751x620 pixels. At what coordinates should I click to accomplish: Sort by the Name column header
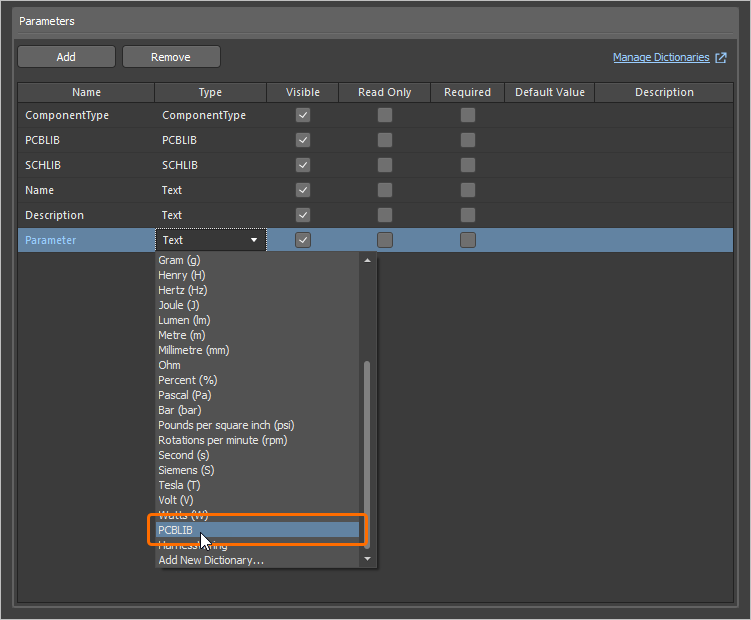pos(86,92)
